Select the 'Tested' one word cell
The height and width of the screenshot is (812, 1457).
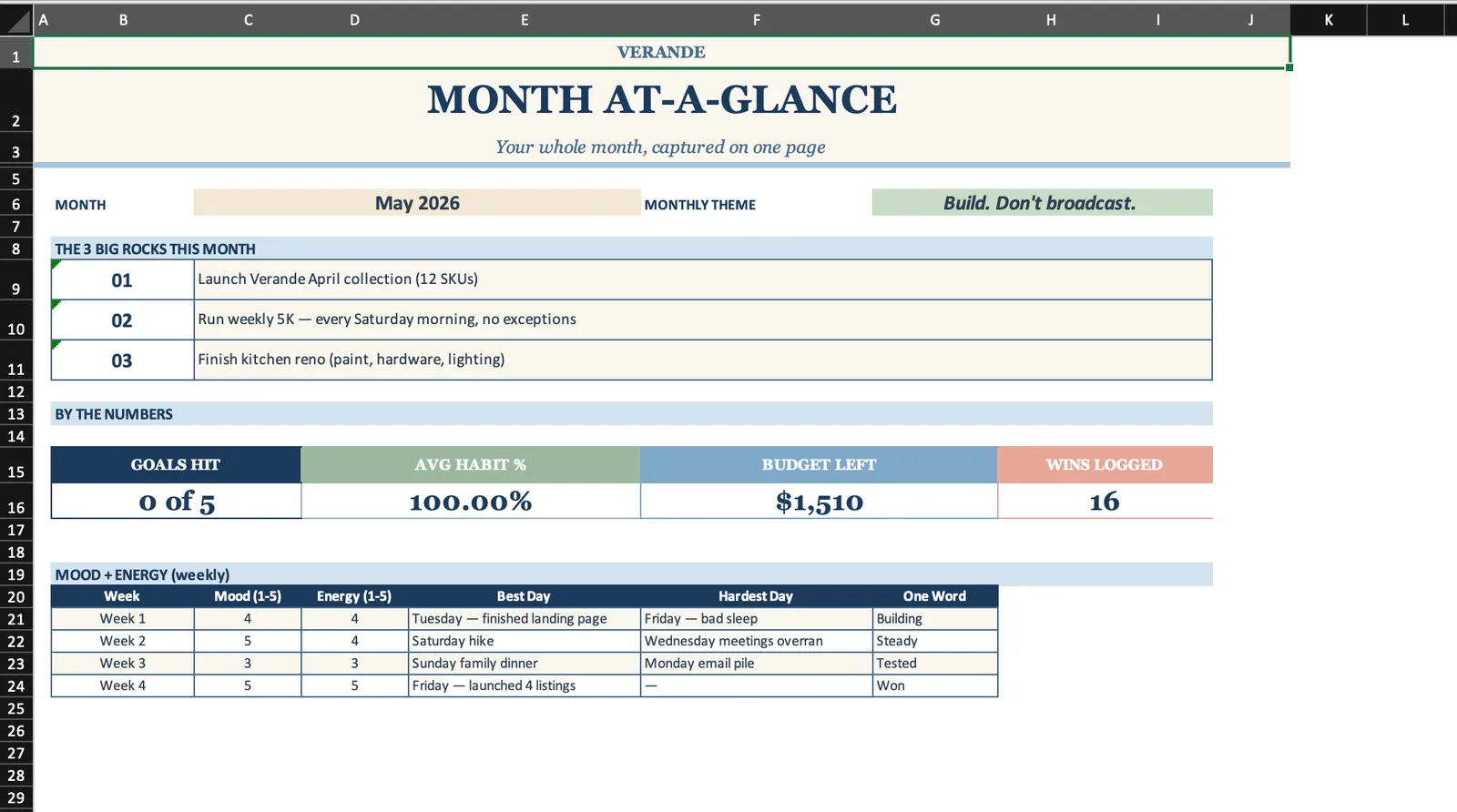[x=934, y=664]
